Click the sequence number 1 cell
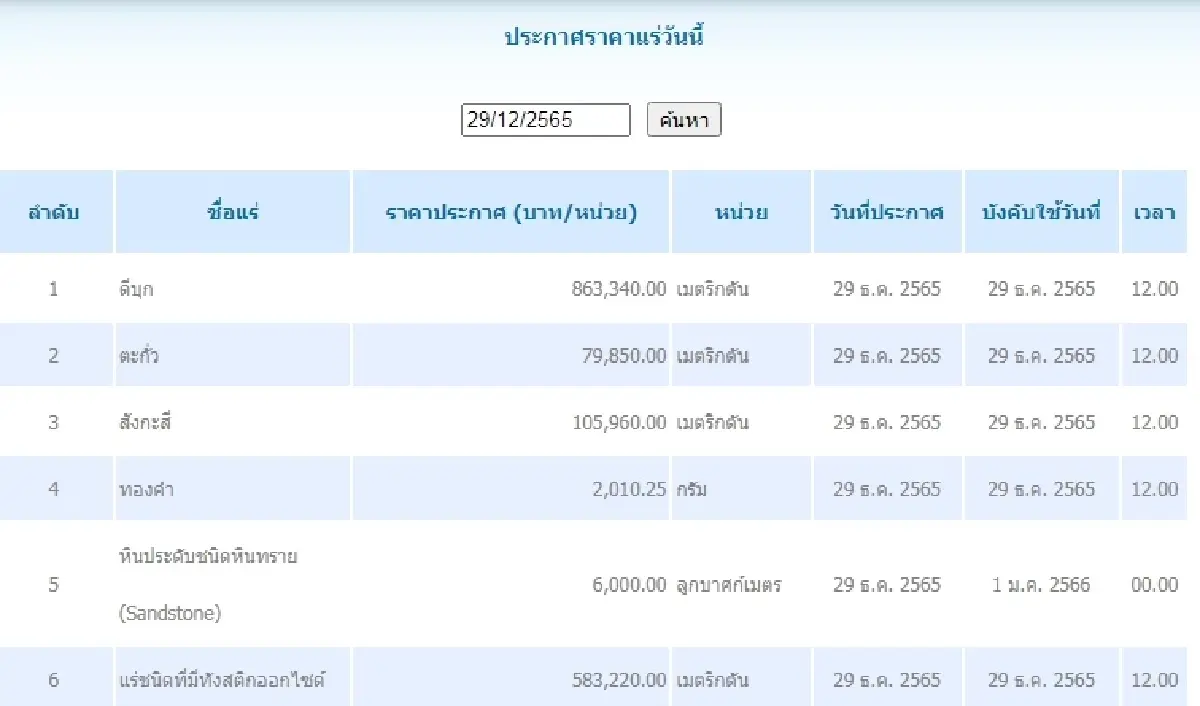Screen dimensions: 1200x706 (x=54, y=289)
